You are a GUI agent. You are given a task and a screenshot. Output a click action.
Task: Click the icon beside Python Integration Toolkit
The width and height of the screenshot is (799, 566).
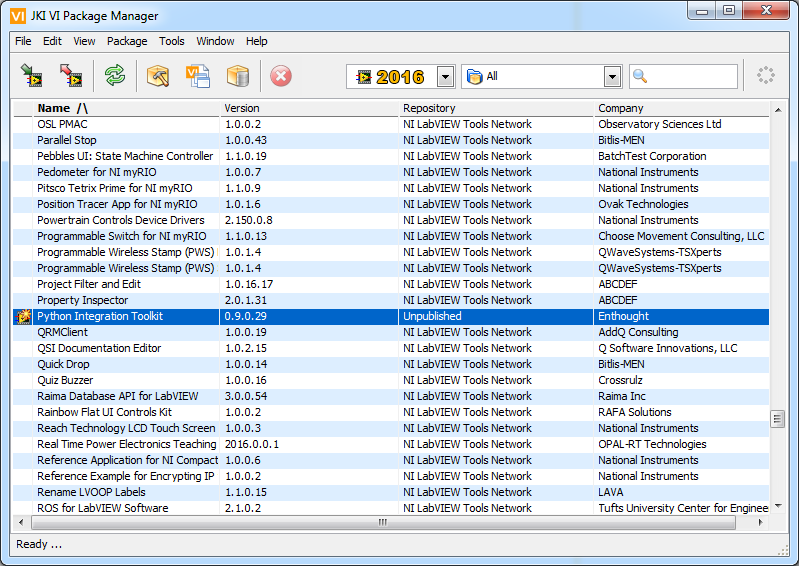click(23, 316)
